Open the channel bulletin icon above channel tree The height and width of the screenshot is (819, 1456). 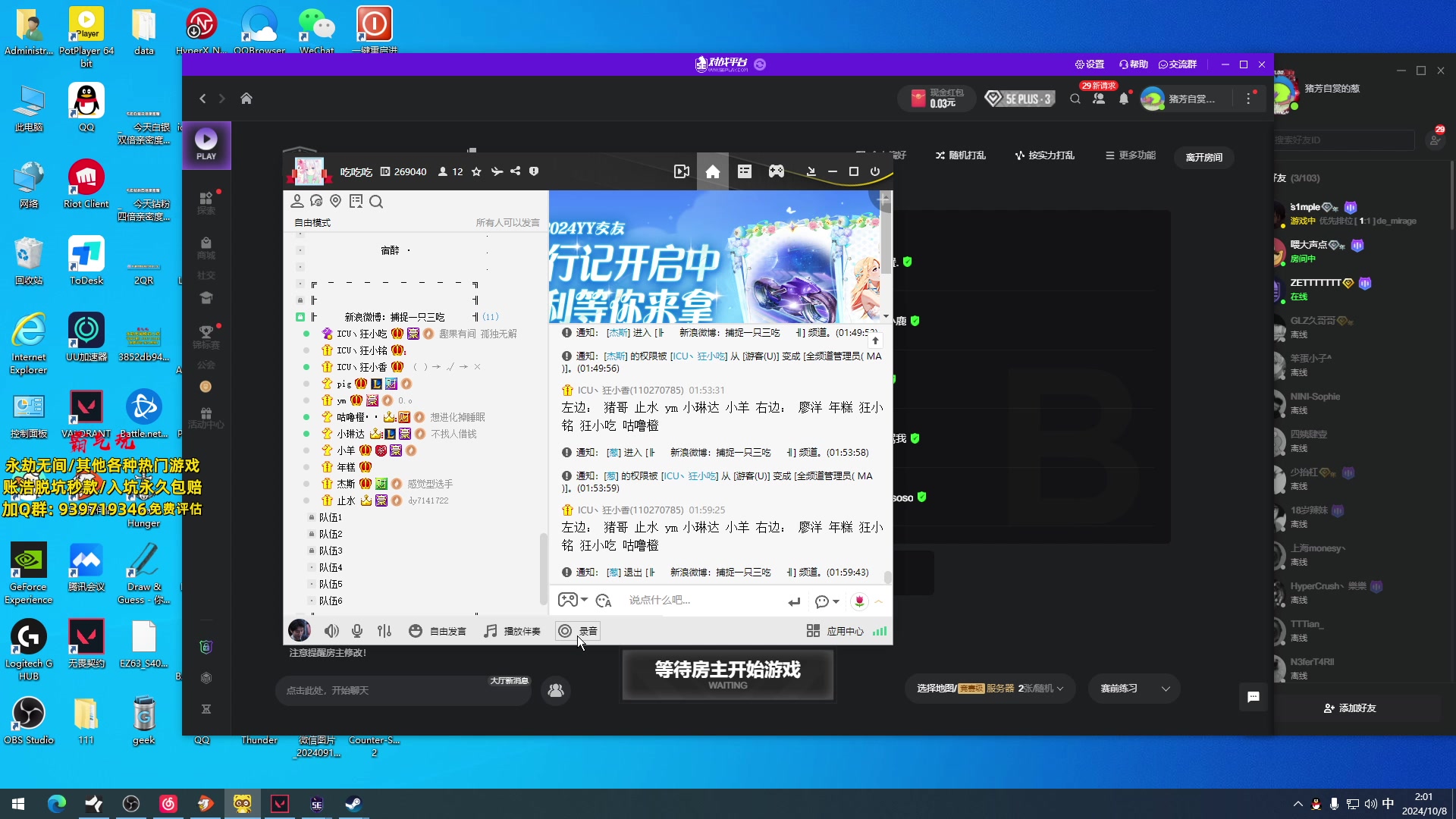pos(356,201)
